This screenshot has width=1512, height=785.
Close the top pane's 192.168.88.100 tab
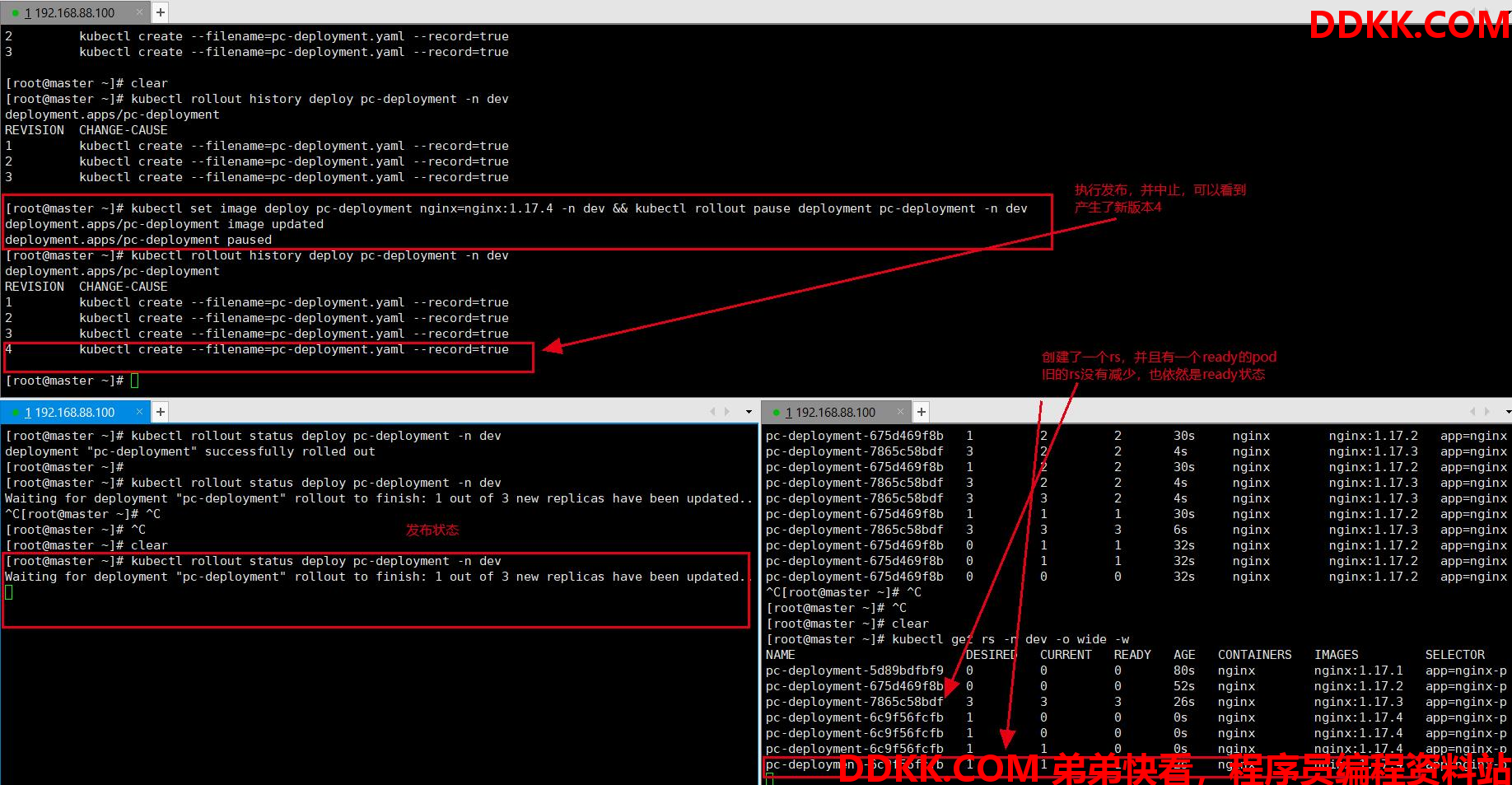[x=139, y=12]
